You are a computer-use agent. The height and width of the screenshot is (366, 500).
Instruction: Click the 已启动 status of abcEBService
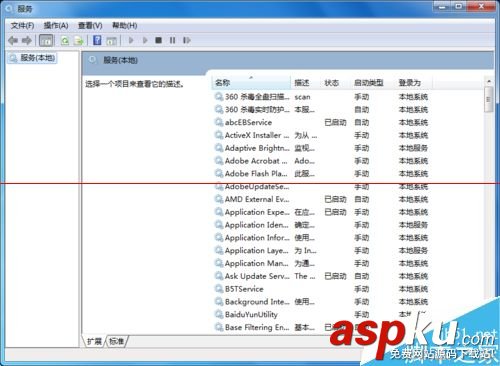point(335,123)
